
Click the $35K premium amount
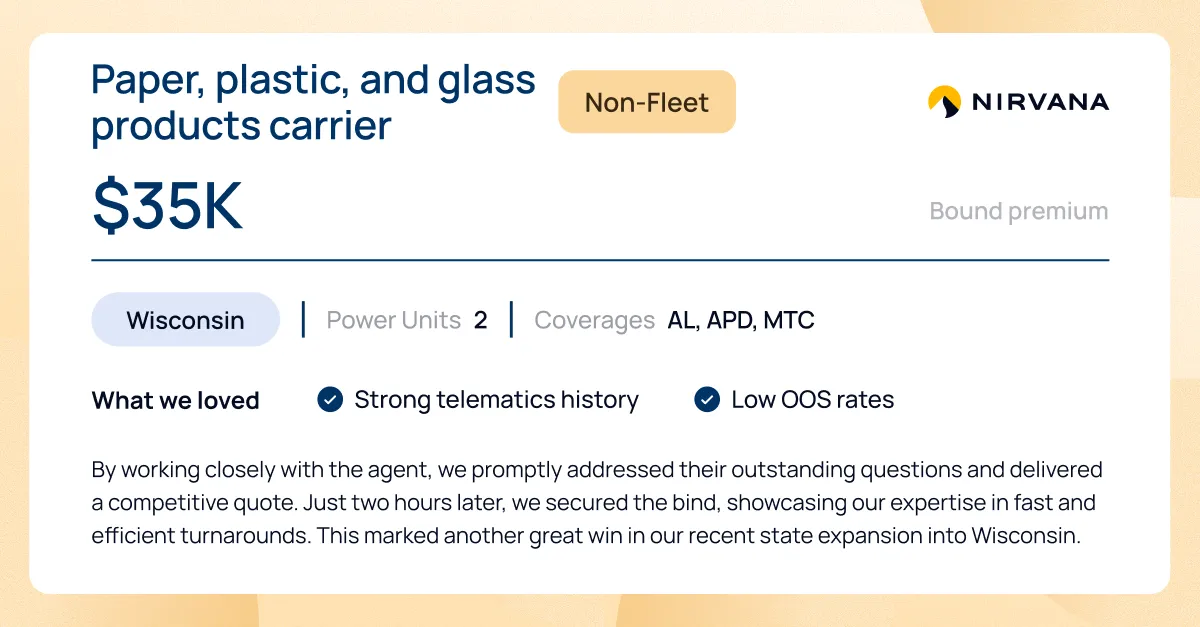[168, 206]
